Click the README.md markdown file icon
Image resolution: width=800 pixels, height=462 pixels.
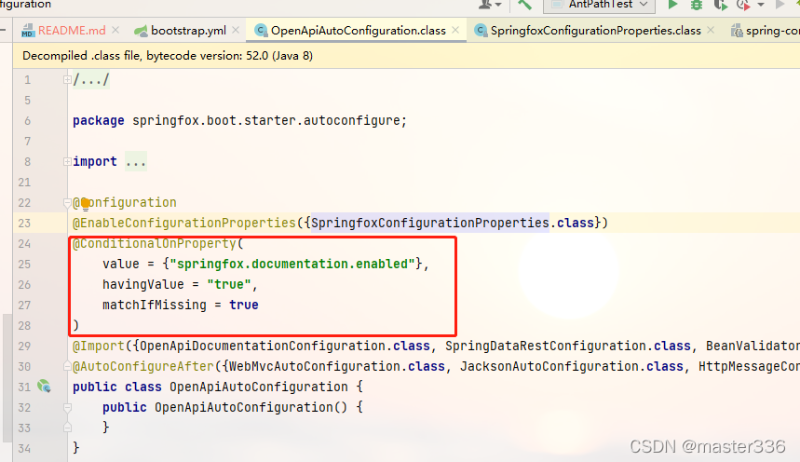28,31
